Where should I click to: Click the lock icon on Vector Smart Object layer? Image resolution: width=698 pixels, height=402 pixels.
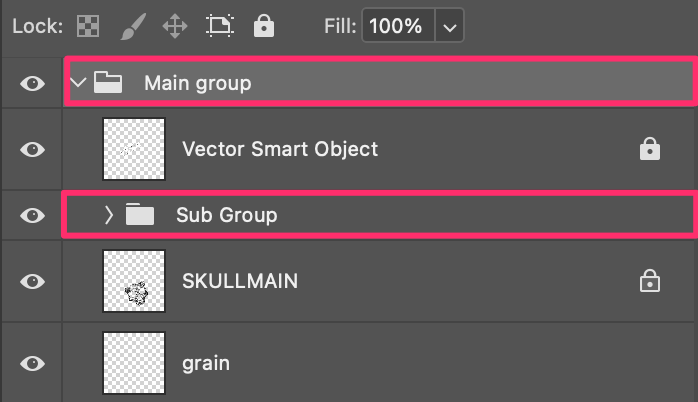pos(649,149)
